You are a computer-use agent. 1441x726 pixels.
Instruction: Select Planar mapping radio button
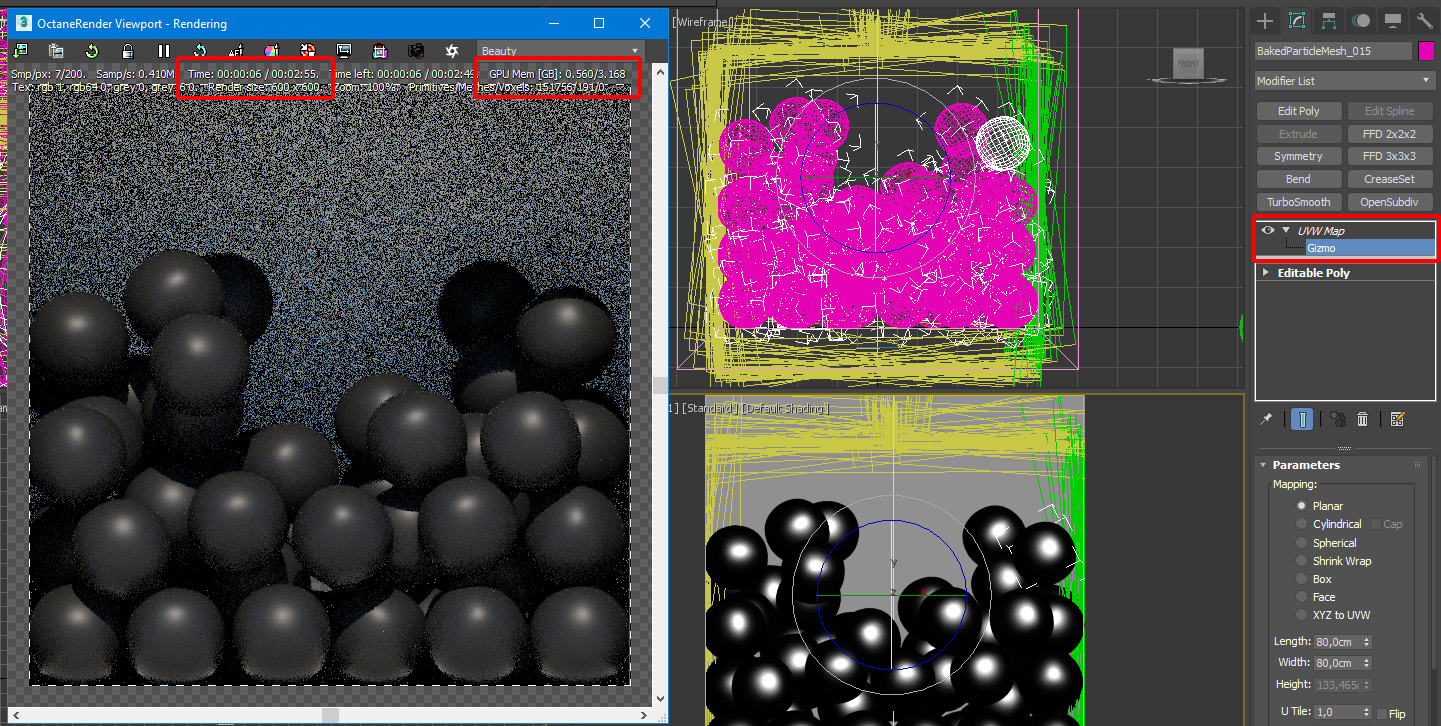click(1302, 506)
